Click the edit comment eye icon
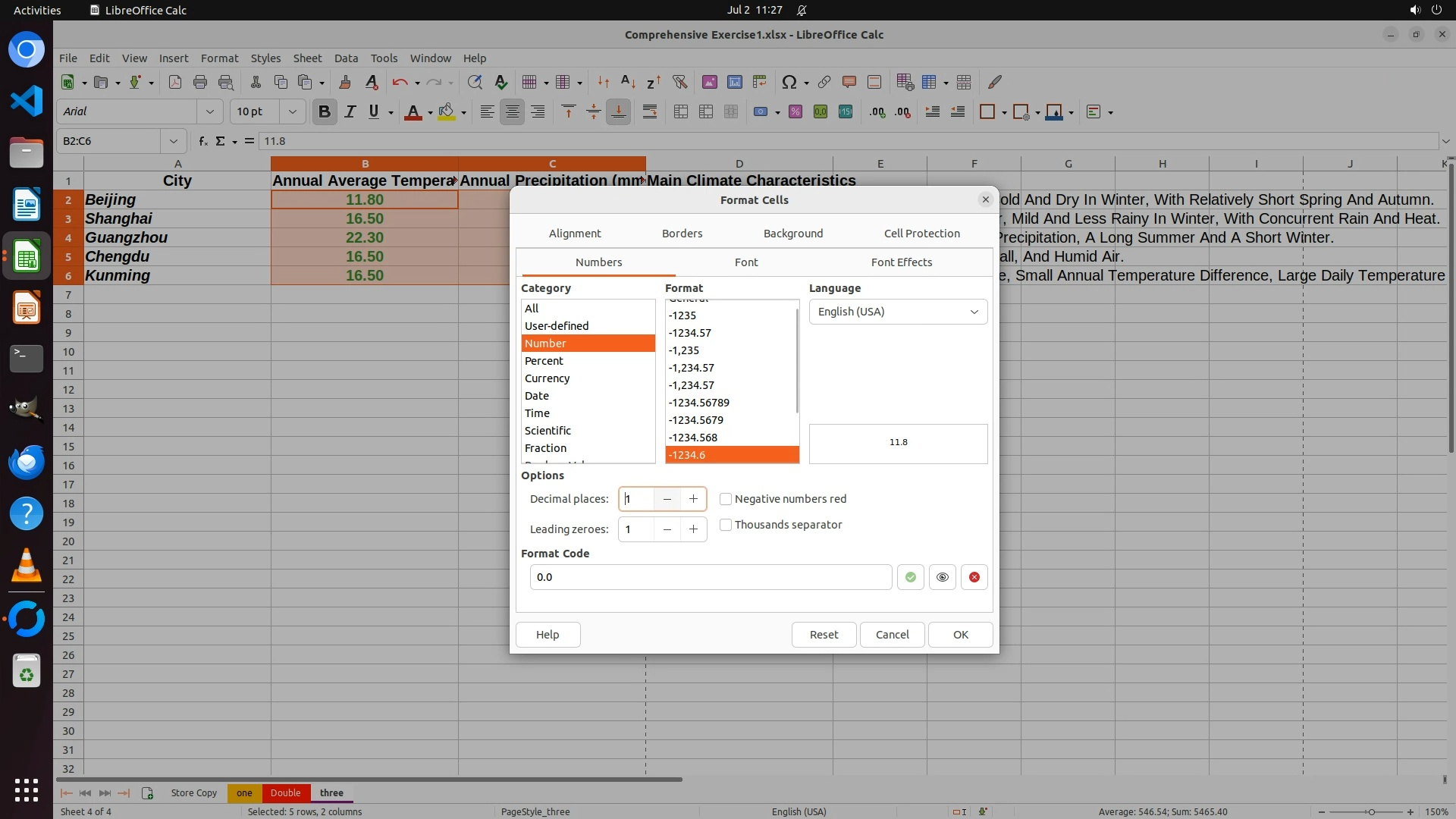The height and width of the screenshot is (819, 1456). (x=942, y=577)
